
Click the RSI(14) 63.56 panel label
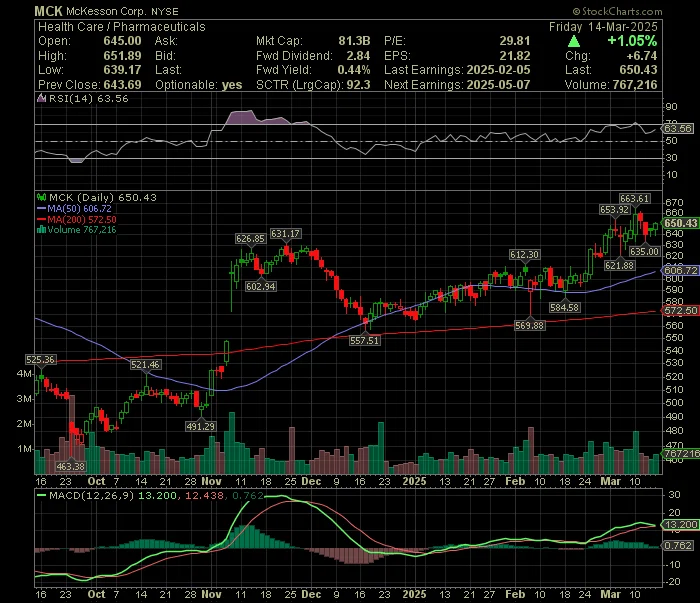pos(88,98)
